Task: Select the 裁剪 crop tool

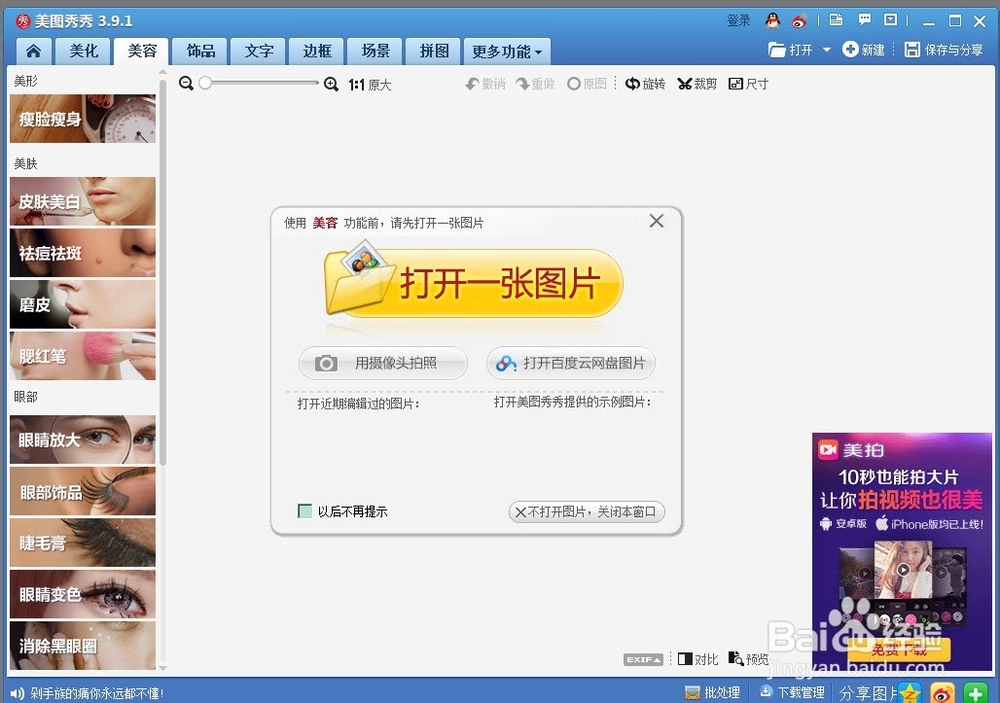Action: pyautogui.click(x=697, y=84)
